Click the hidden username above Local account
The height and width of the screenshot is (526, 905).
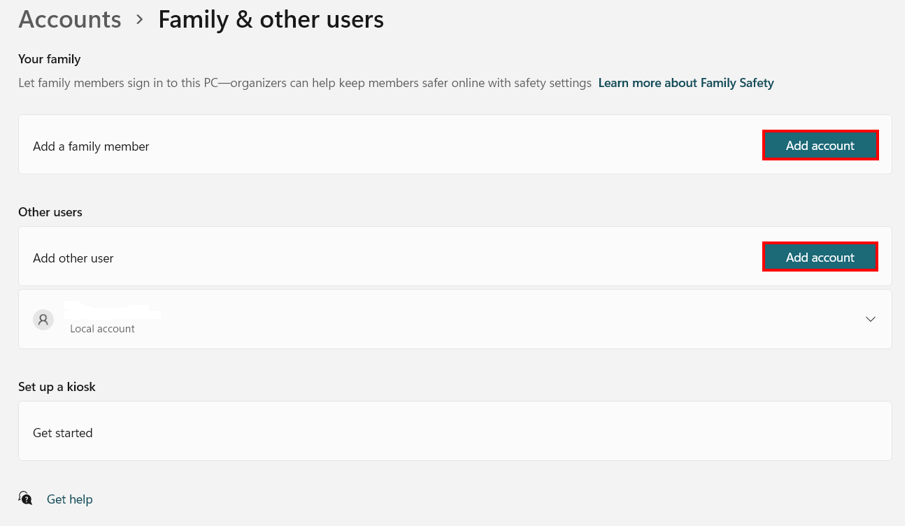(x=112, y=311)
